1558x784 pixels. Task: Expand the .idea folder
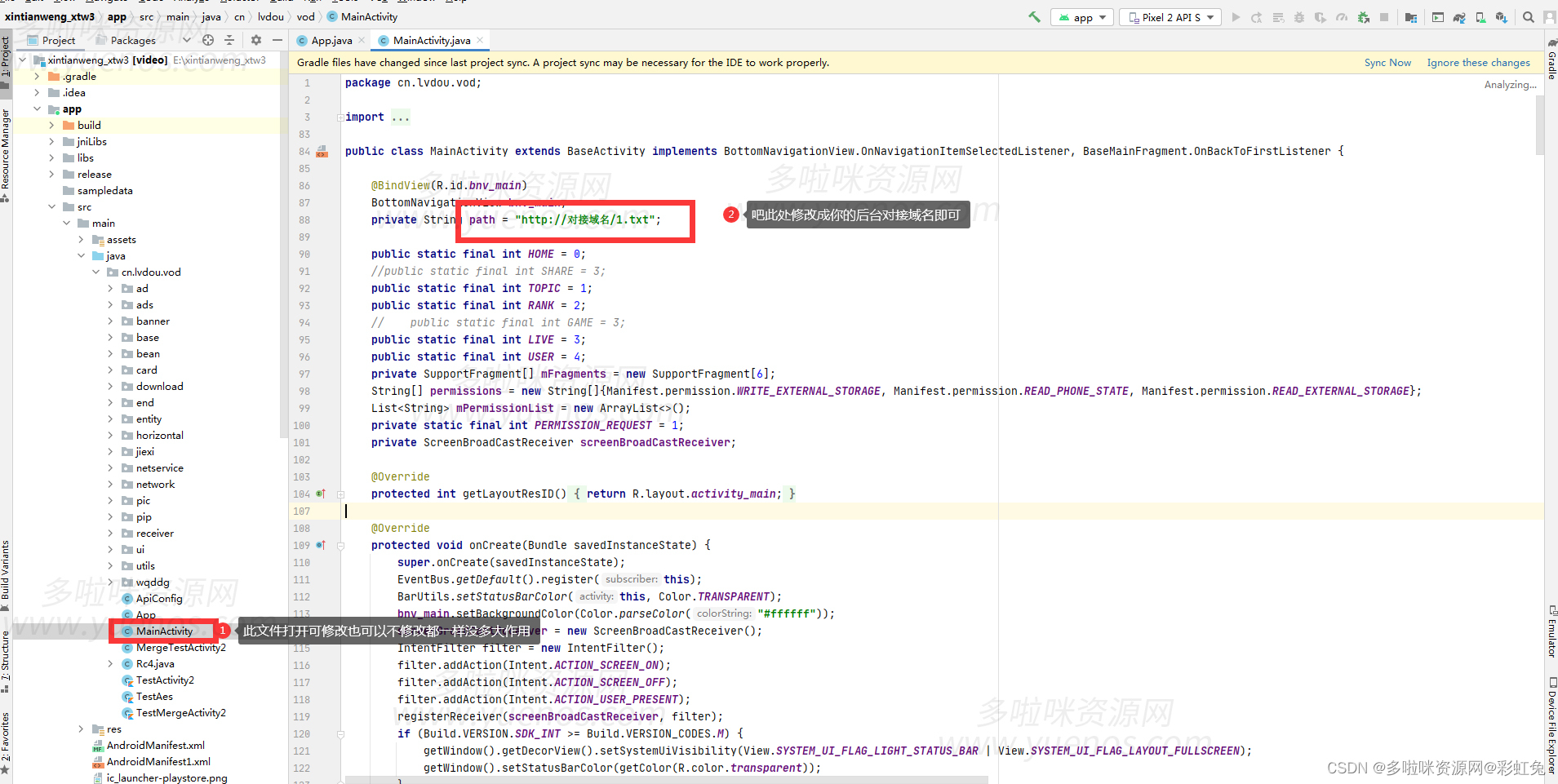point(37,92)
